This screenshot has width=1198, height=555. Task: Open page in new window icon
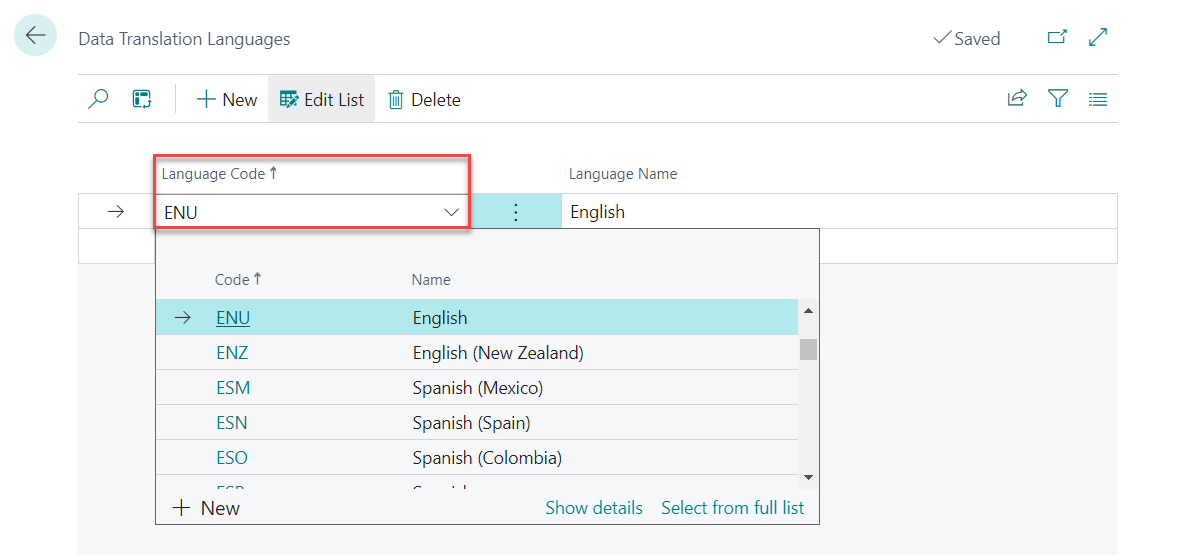coord(1057,38)
